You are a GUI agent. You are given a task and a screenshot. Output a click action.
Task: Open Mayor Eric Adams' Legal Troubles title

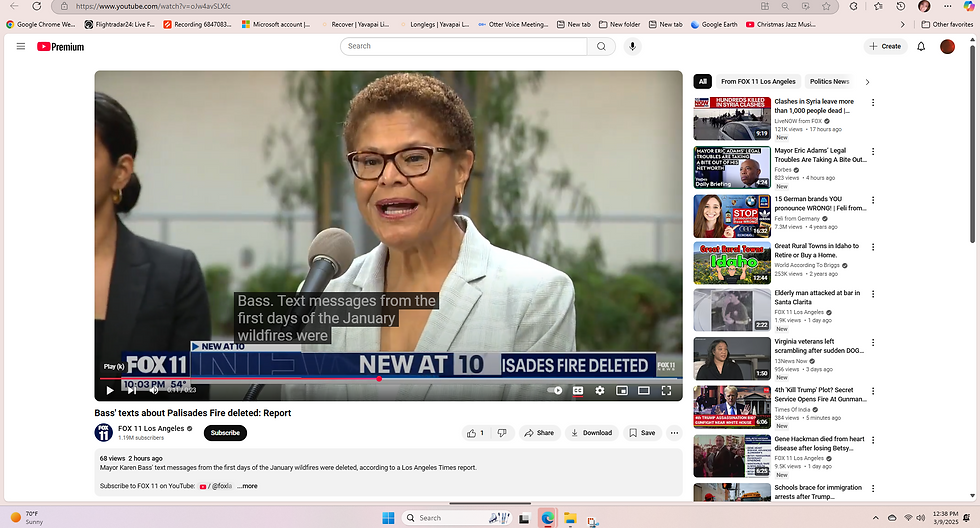click(x=821, y=155)
